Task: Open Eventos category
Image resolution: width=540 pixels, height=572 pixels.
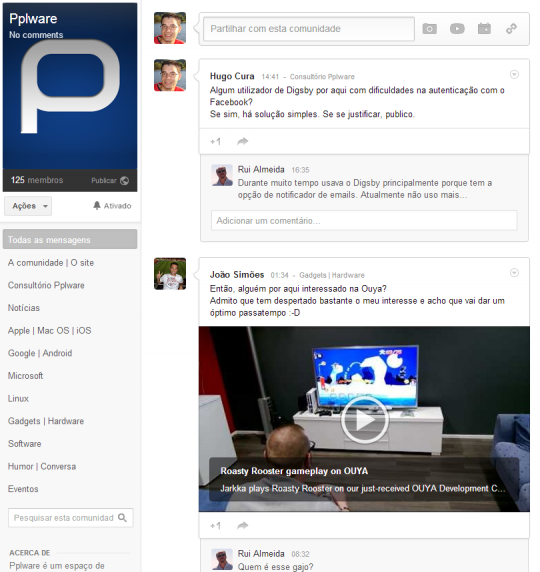Action: coord(23,489)
